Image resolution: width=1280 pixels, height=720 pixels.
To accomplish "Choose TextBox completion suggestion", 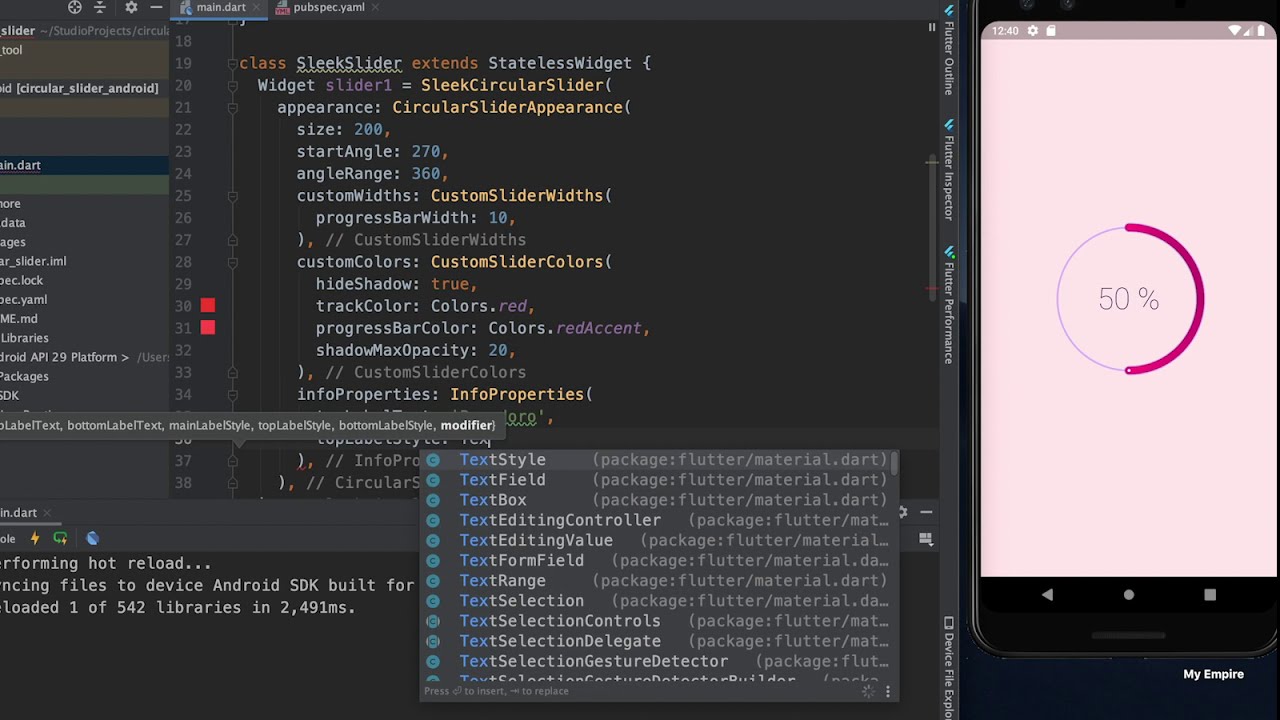I will pos(658,500).
